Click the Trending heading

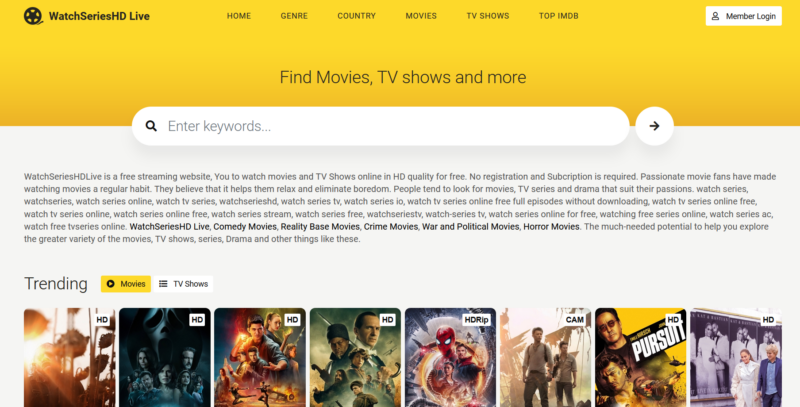[56, 284]
